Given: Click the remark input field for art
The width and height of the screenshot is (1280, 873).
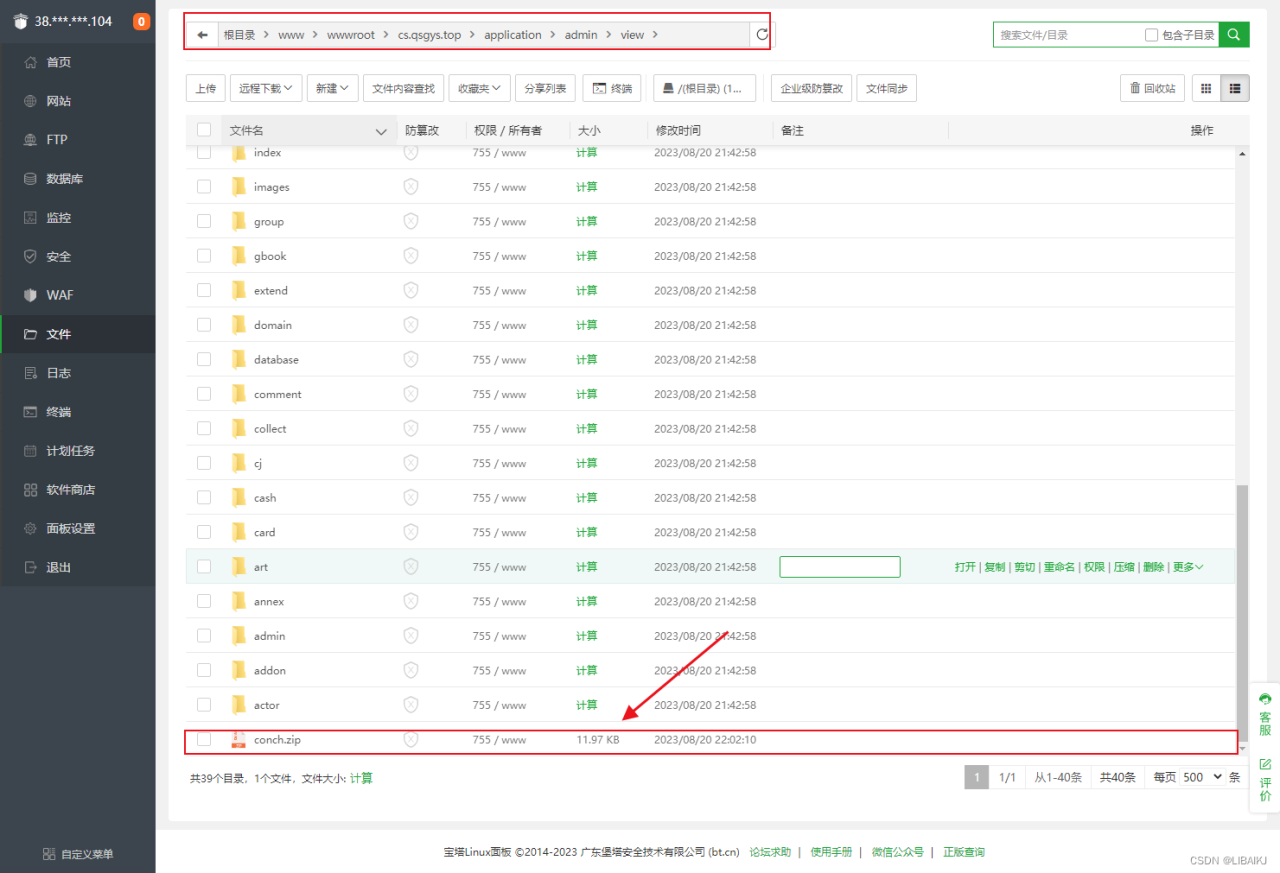Looking at the screenshot, I should pos(840,567).
